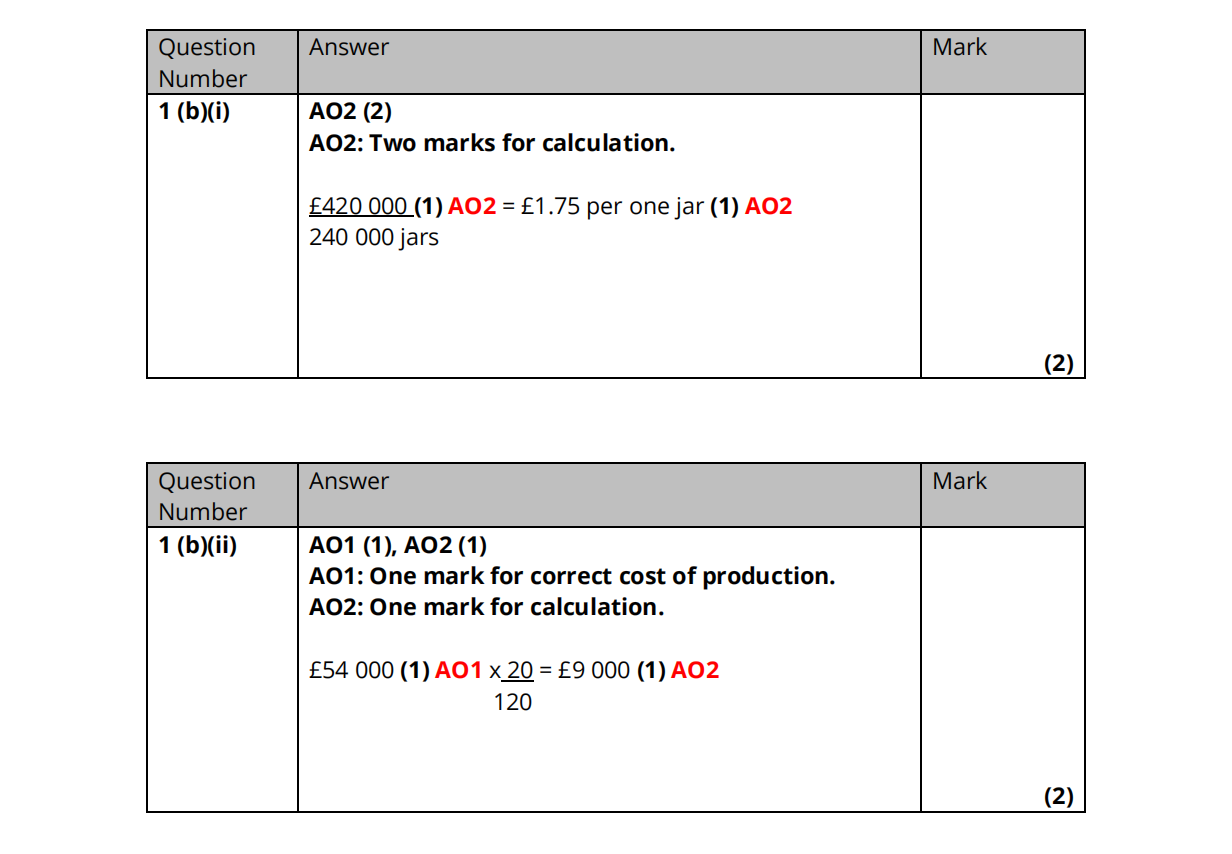This screenshot has width=1232, height=854.
Task: Click the question number 1 (b)(i) cell
Action: click(194, 112)
